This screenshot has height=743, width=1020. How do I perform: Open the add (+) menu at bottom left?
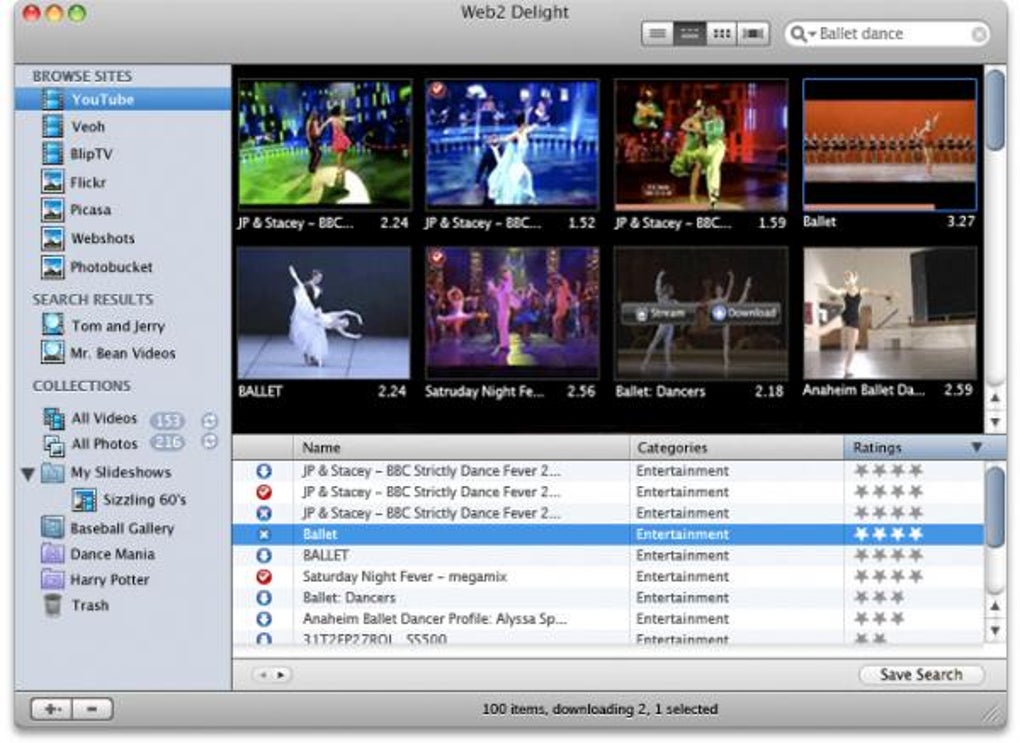tap(51, 709)
